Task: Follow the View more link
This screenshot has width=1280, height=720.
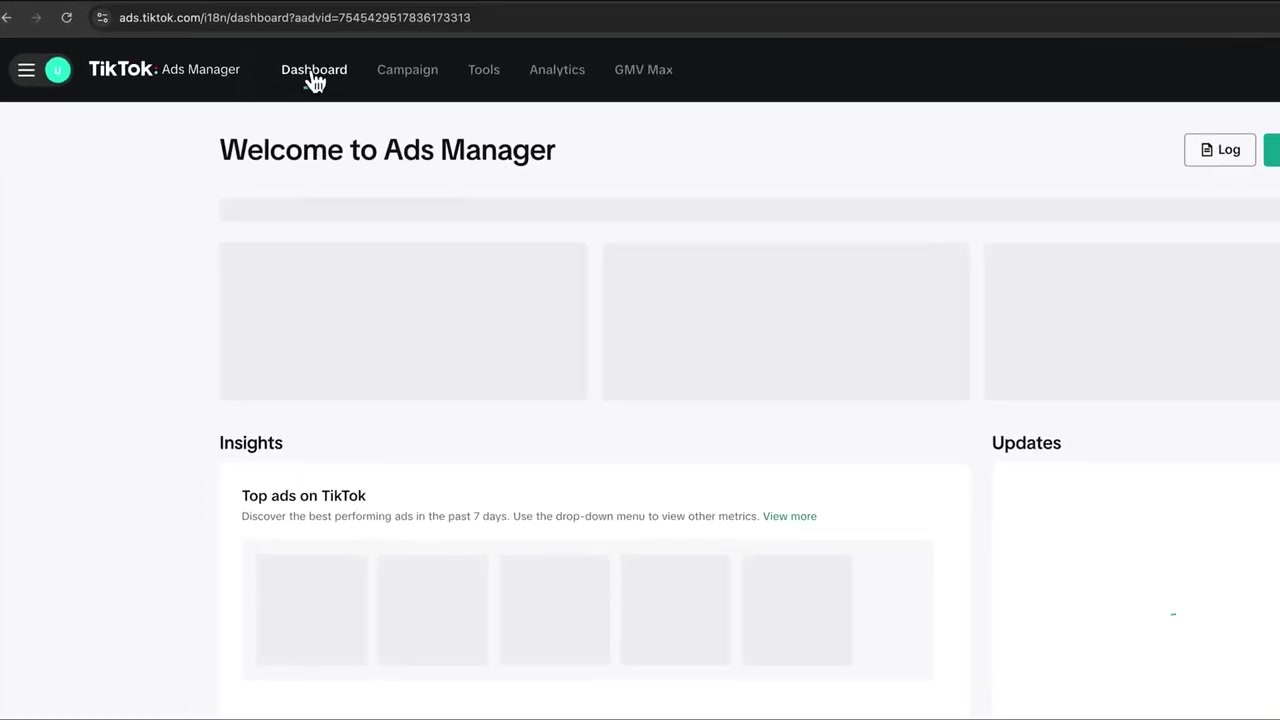Action: [x=789, y=516]
